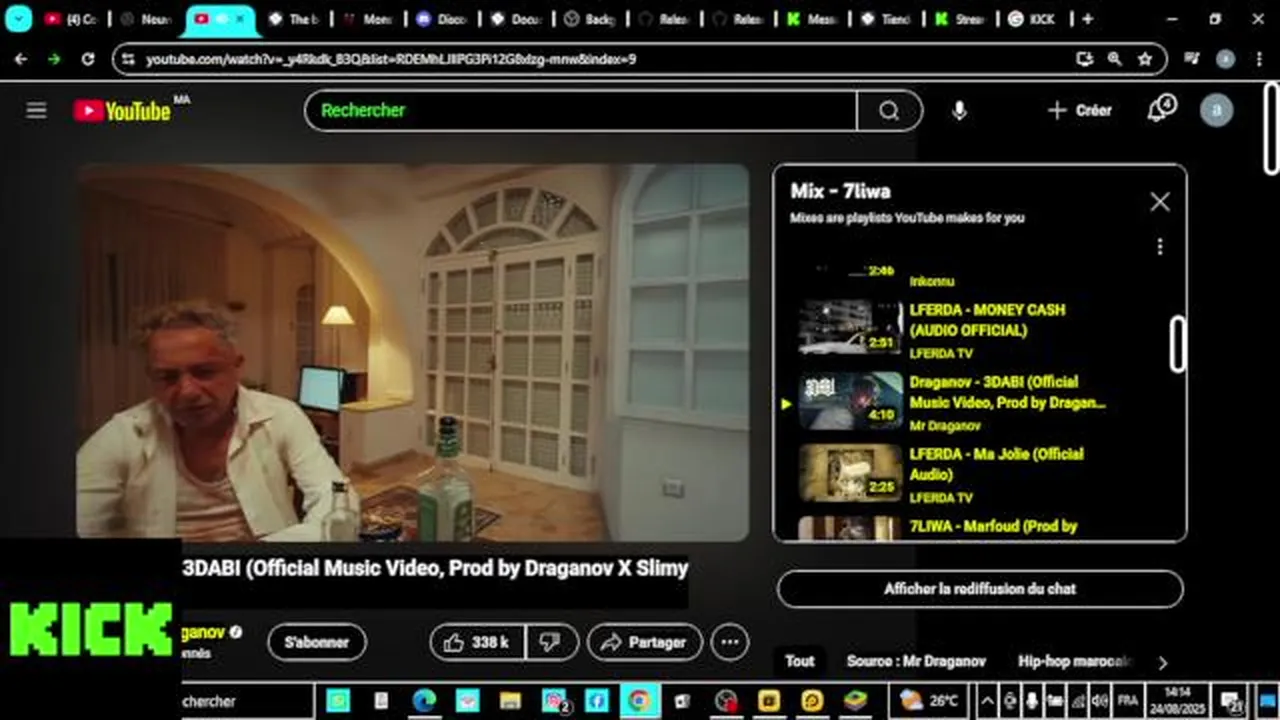Open Instagram app in taskbar
Image resolution: width=1280 pixels, height=720 pixels.
pyautogui.click(x=553, y=701)
